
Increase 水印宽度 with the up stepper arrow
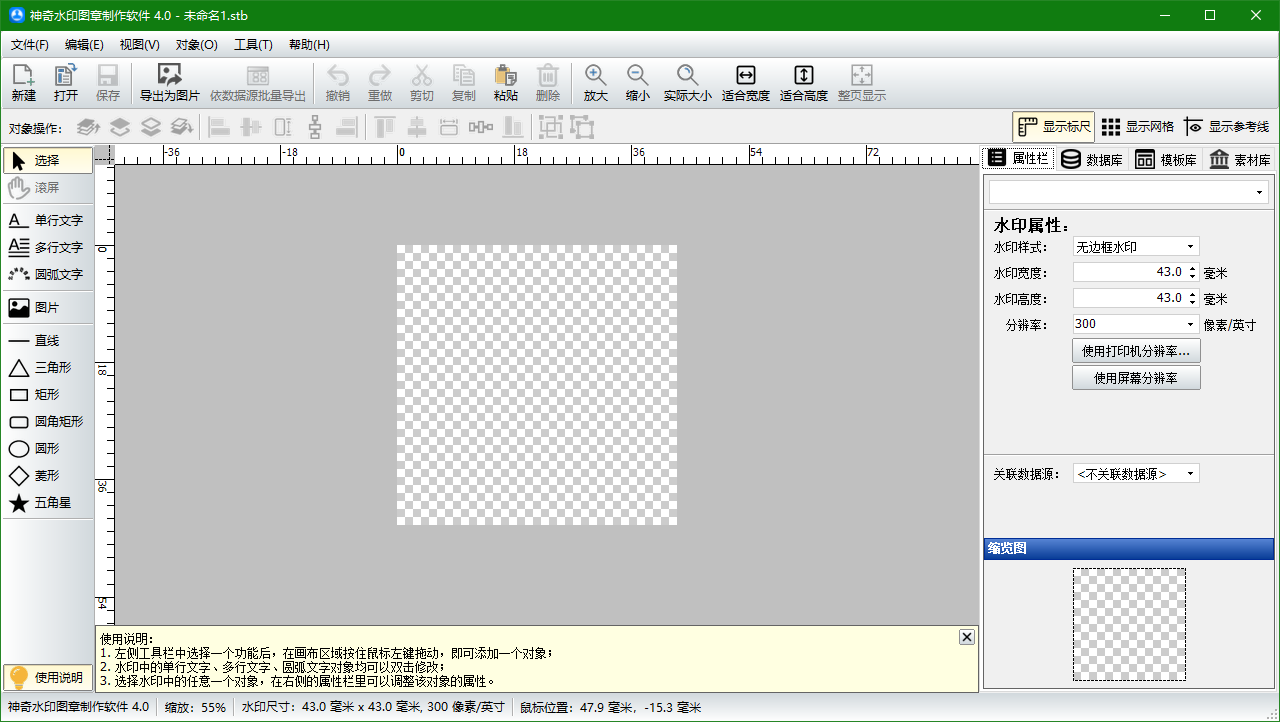click(1192, 268)
